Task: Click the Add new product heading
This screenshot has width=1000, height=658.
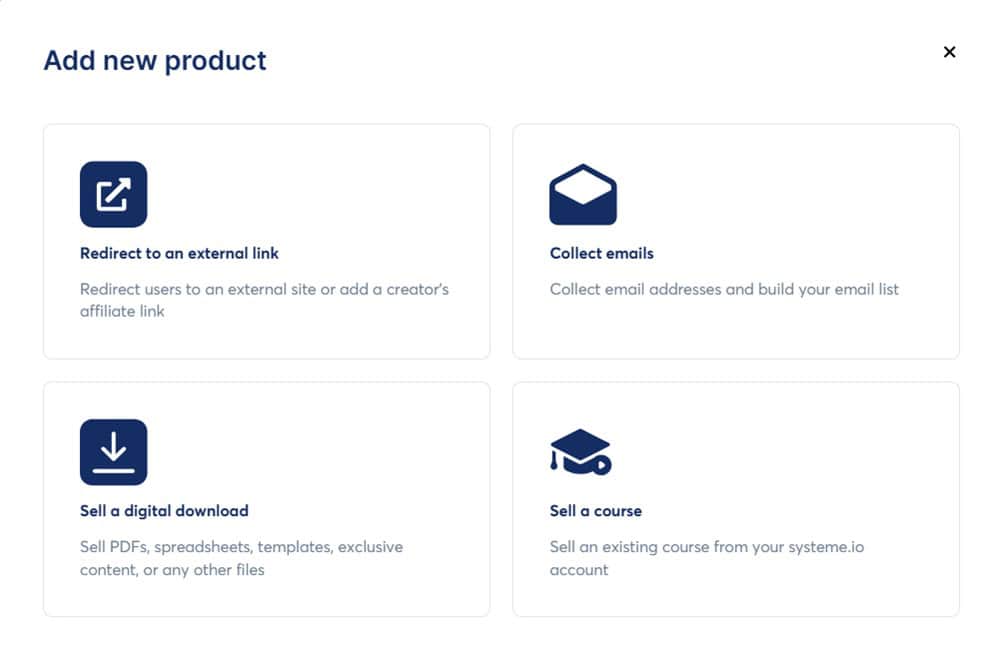Action: (154, 61)
